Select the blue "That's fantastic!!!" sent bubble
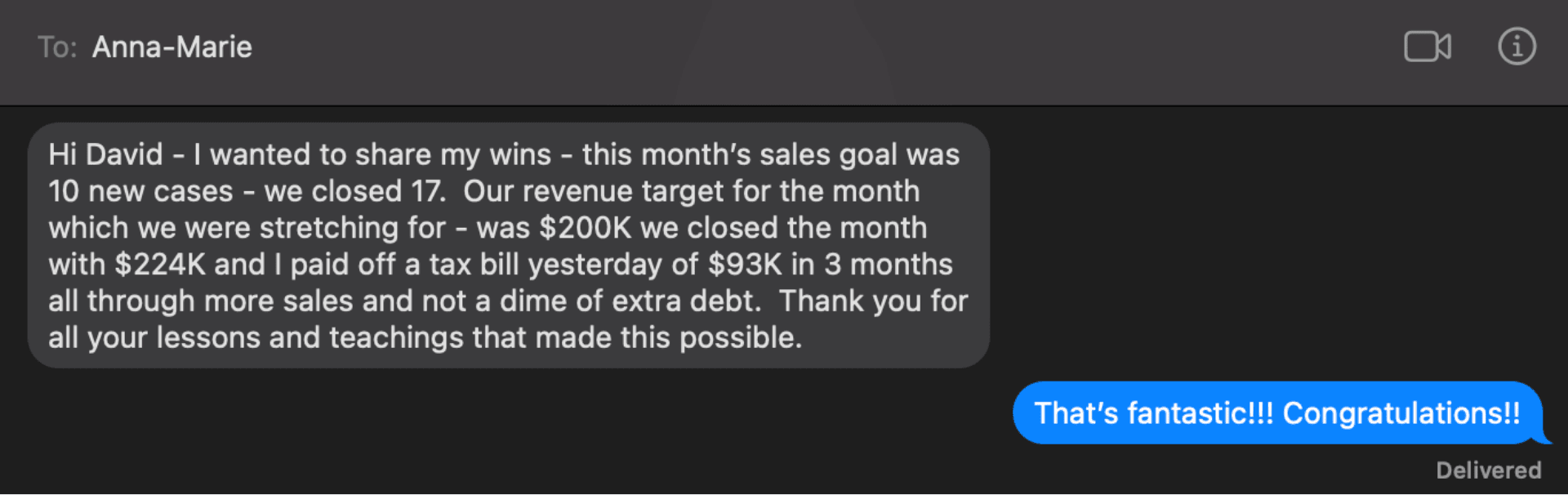The height and width of the screenshot is (495, 1568). (x=1278, y=412)
